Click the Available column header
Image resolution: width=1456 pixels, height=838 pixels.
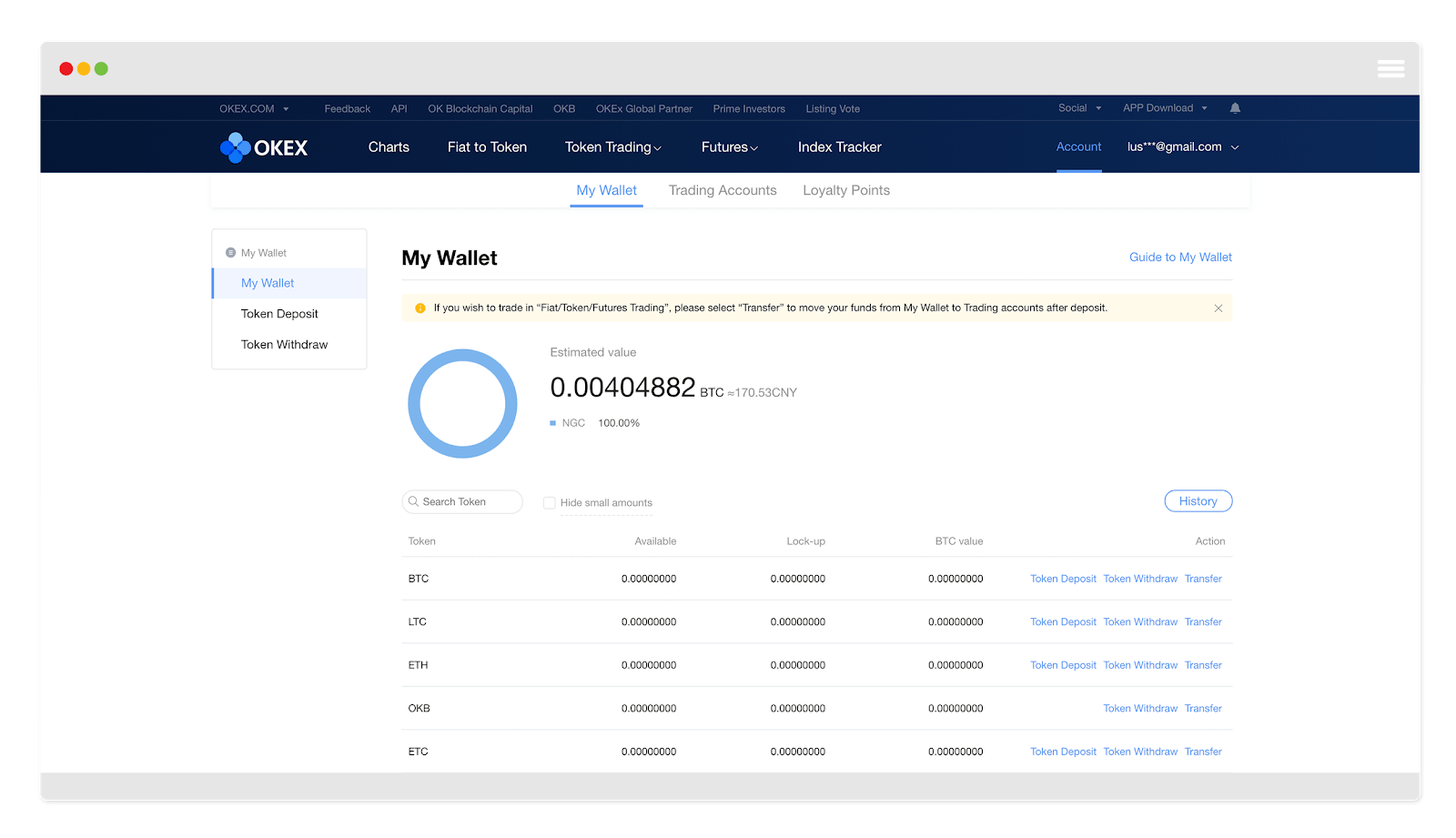point(655,541)
